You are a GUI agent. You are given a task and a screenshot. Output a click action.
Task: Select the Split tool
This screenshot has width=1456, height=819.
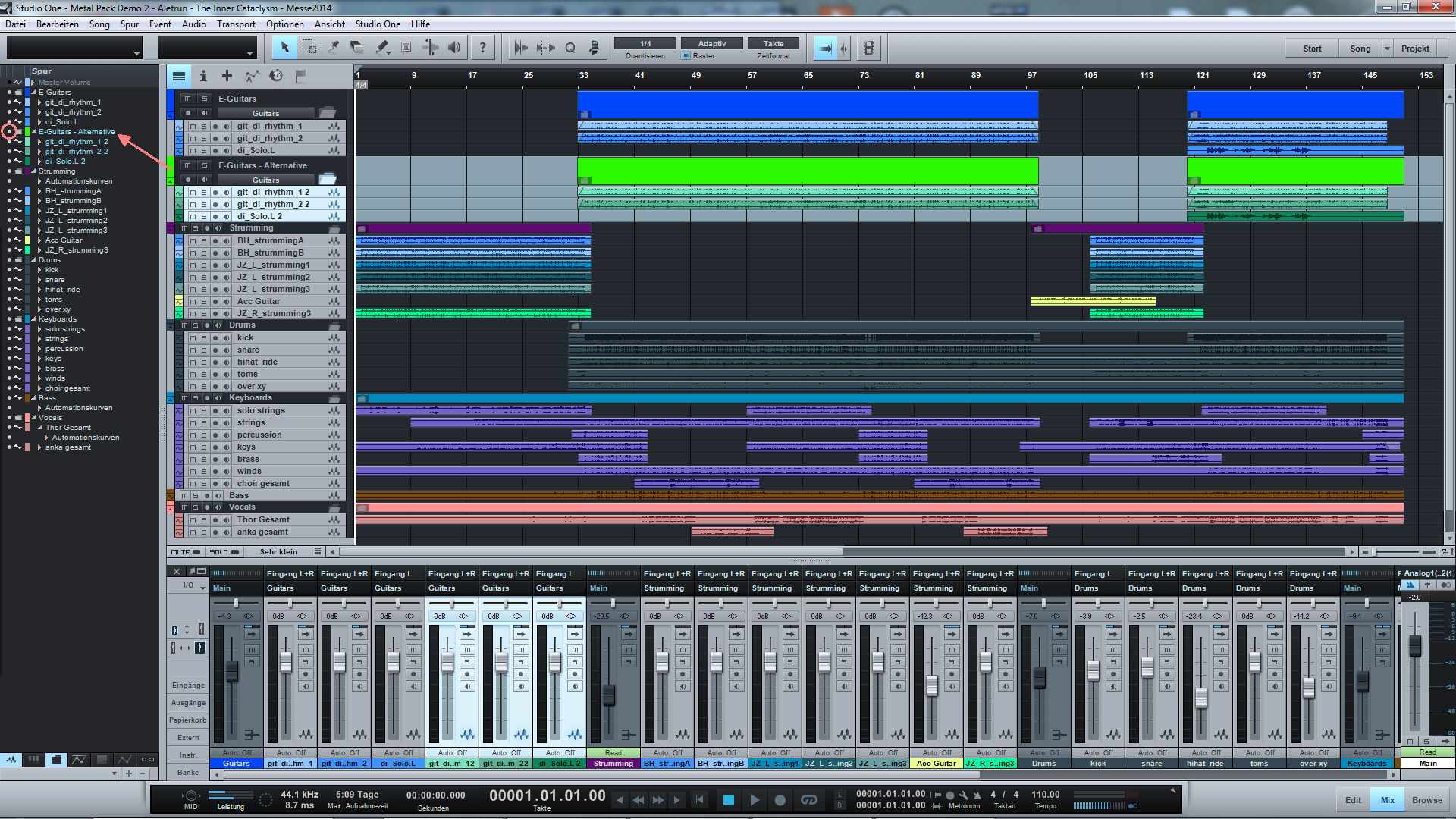pyautogui.click(x=333, y=48)
